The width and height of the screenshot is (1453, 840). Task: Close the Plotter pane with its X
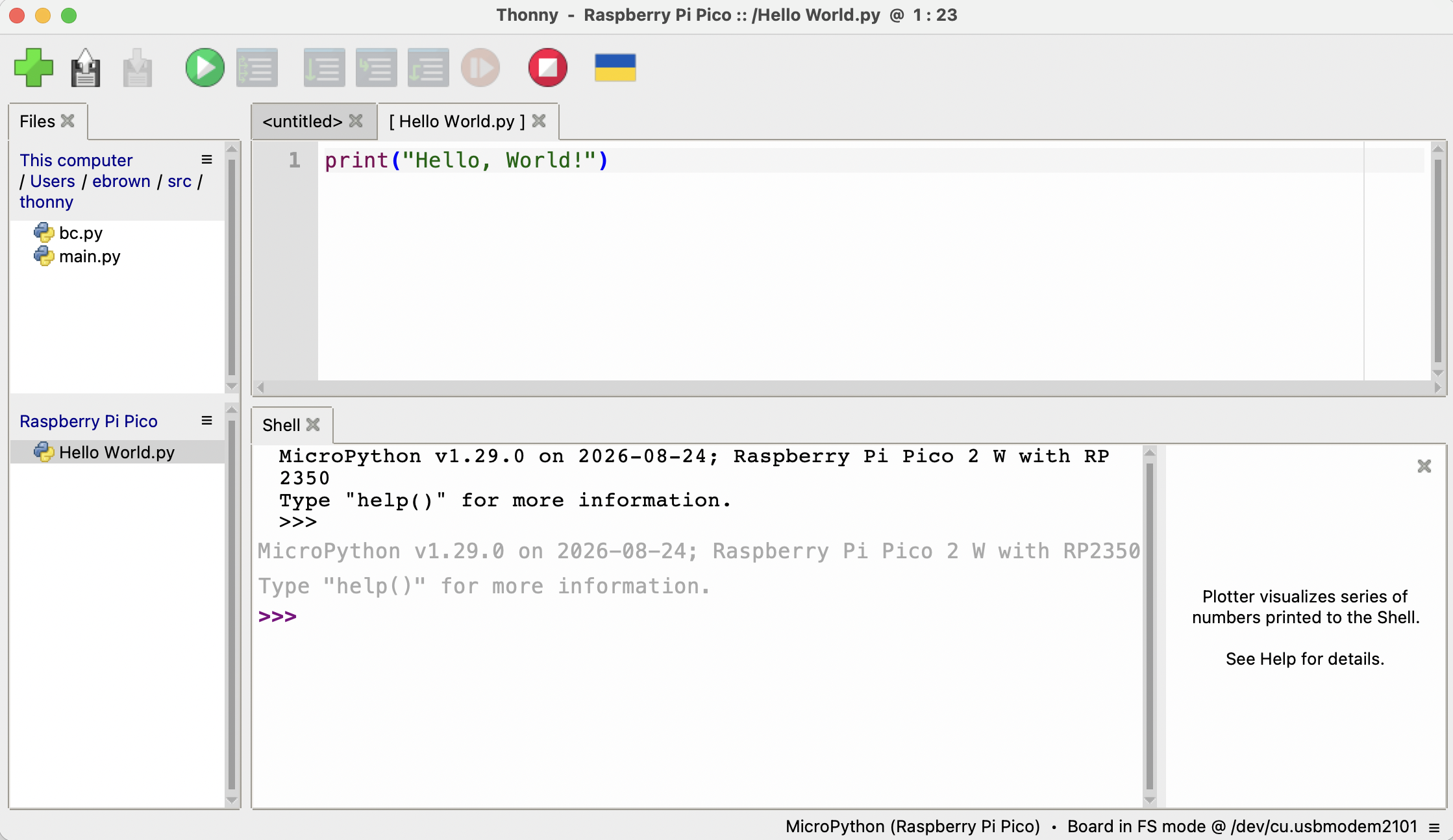(1424, 466)
